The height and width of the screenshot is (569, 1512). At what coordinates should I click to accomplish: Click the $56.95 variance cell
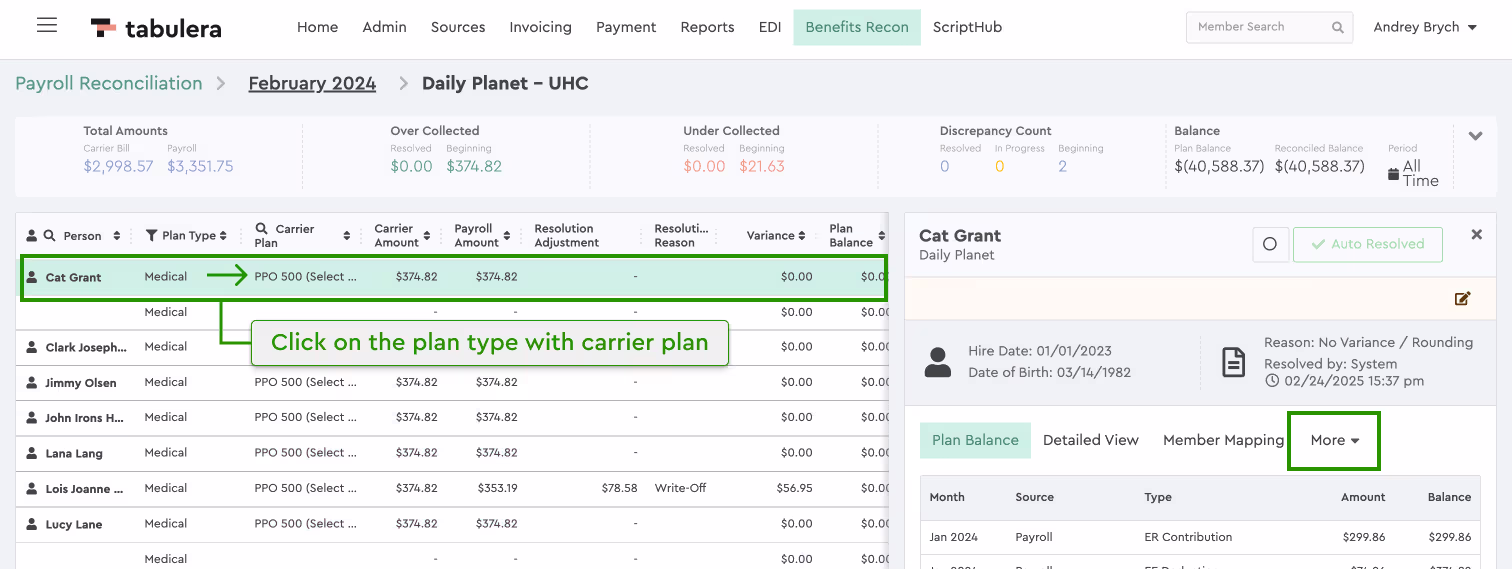click(794, 488)
